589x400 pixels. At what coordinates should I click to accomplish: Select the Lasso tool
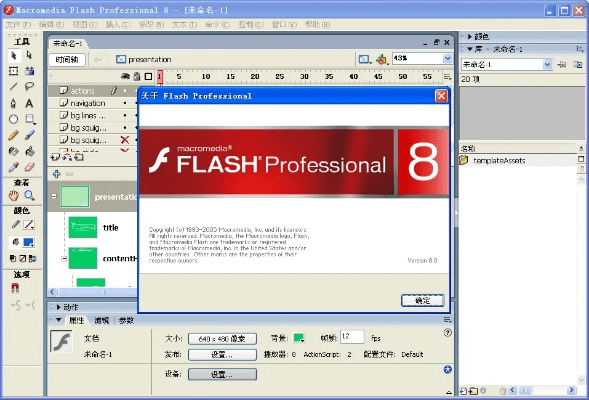point(29,87)
